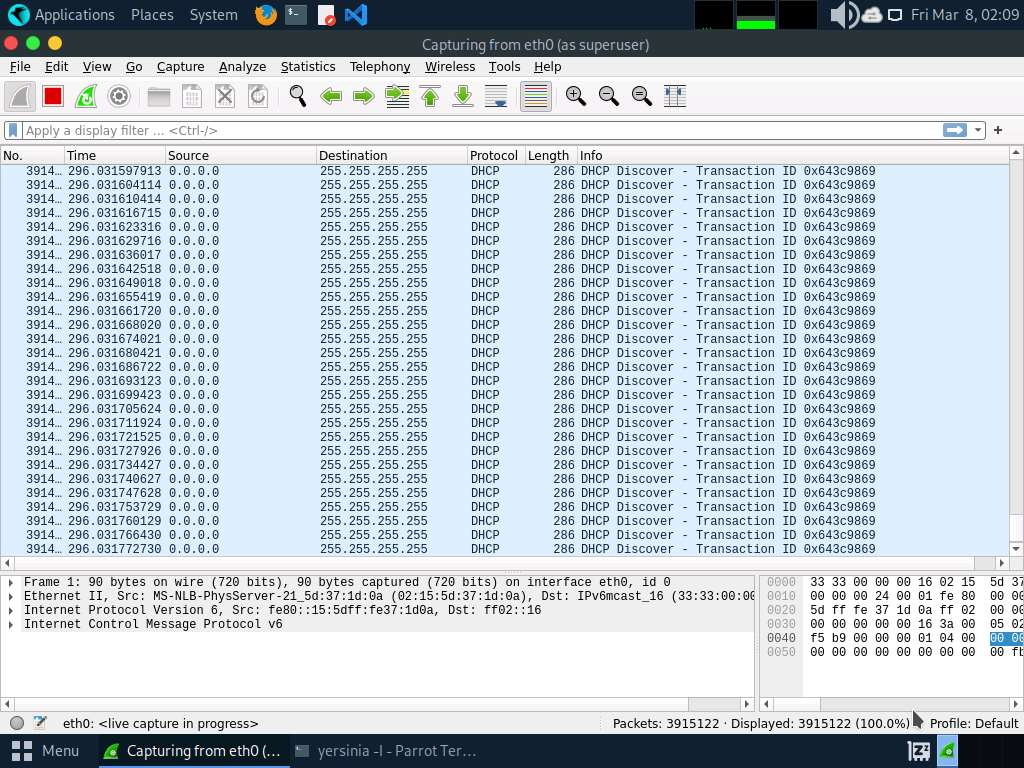Open capture options gear icon
The width and height of the screenshot is (1024, 768).
(x=119, y=96)
